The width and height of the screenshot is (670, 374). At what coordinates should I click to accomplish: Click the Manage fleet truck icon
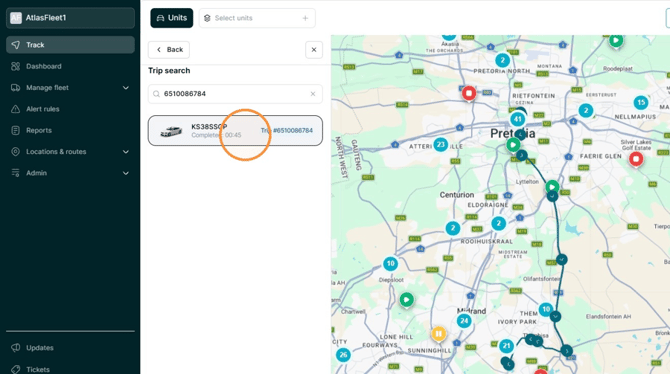pos(15,88)
